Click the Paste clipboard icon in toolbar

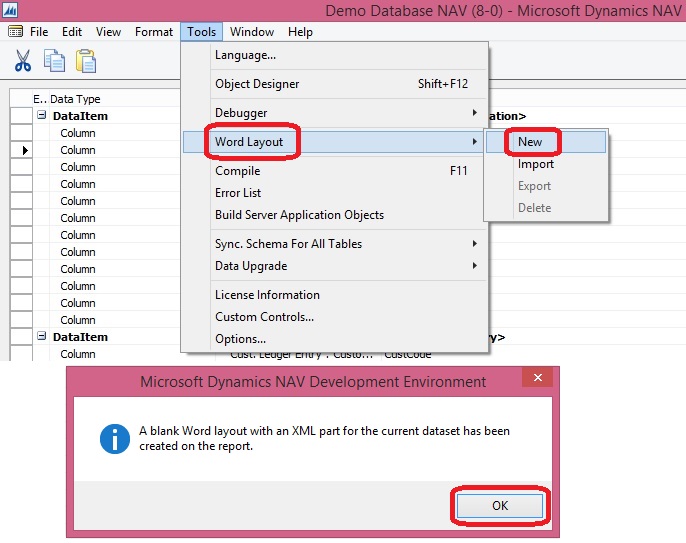pyautogui.click(x=87, y=61)
